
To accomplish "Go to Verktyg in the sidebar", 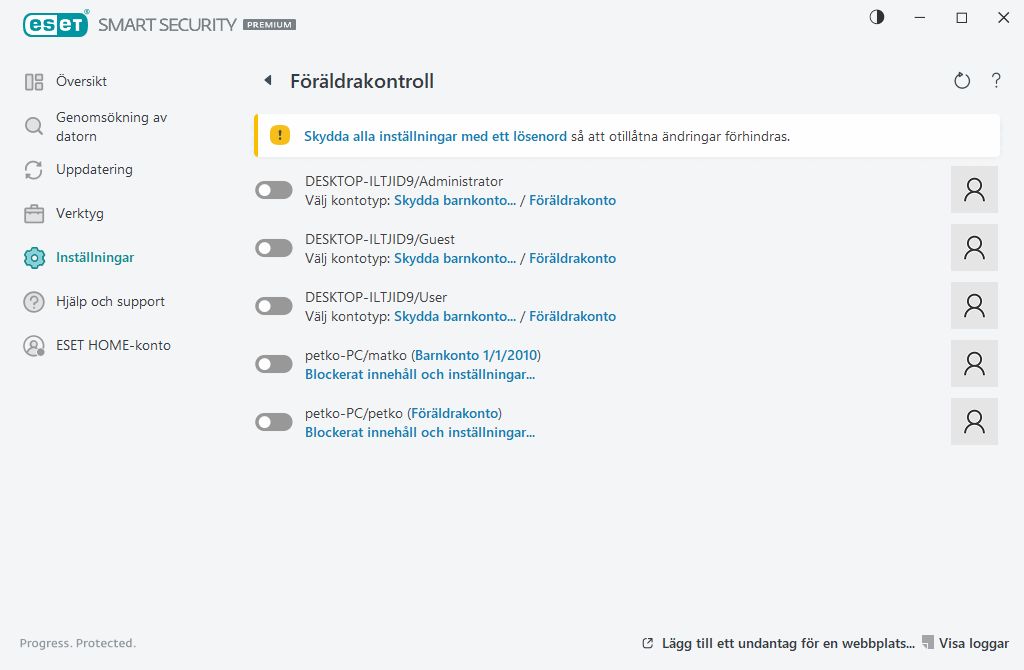I will point(80,213).
